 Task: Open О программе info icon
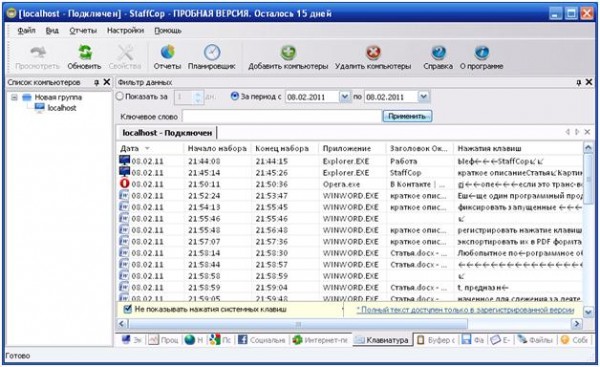481,52
